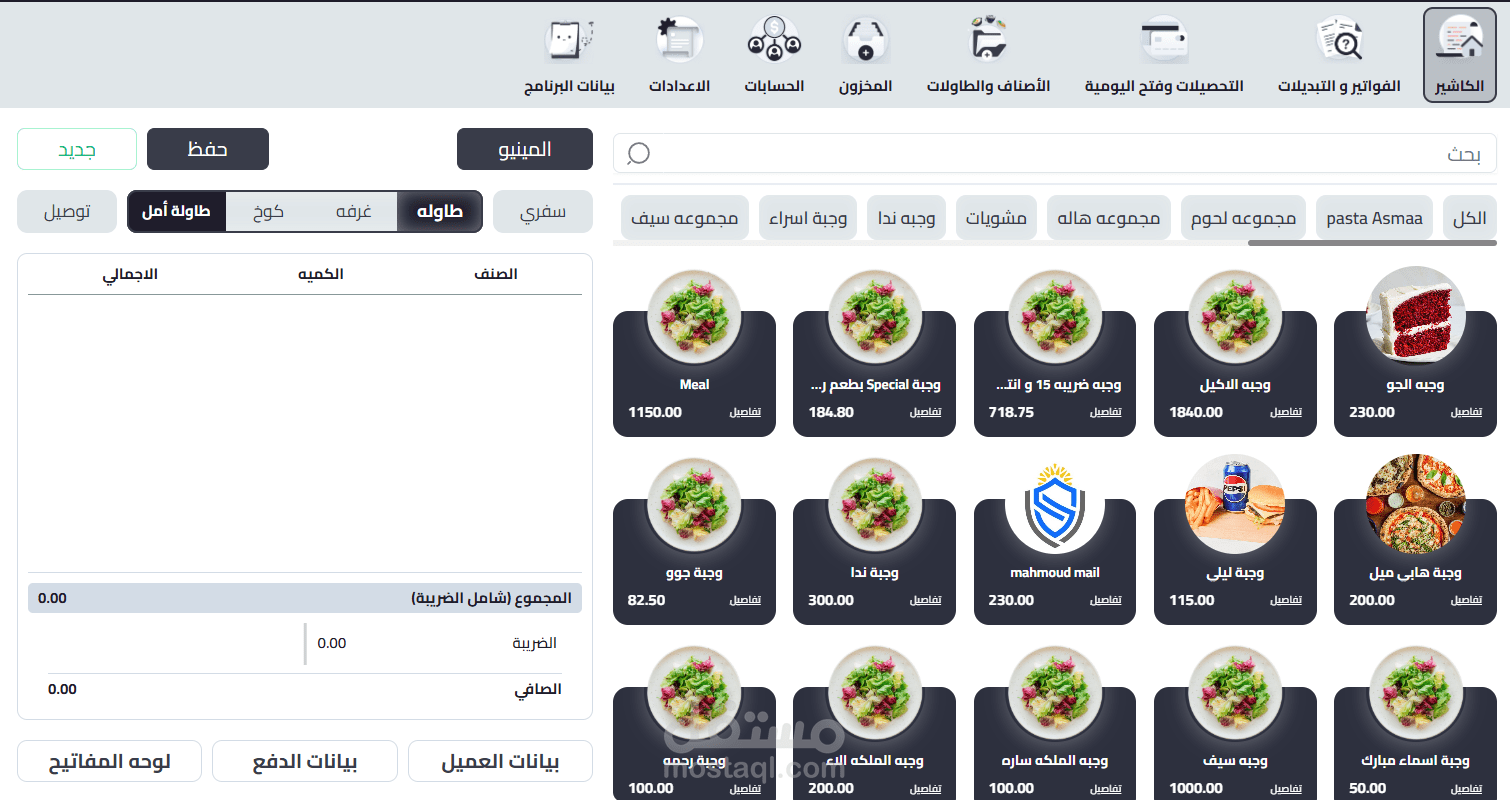The image size is (1510, 800).
Task: Open تفاصيل link on Special بطعم card
Action: [925, 412]
